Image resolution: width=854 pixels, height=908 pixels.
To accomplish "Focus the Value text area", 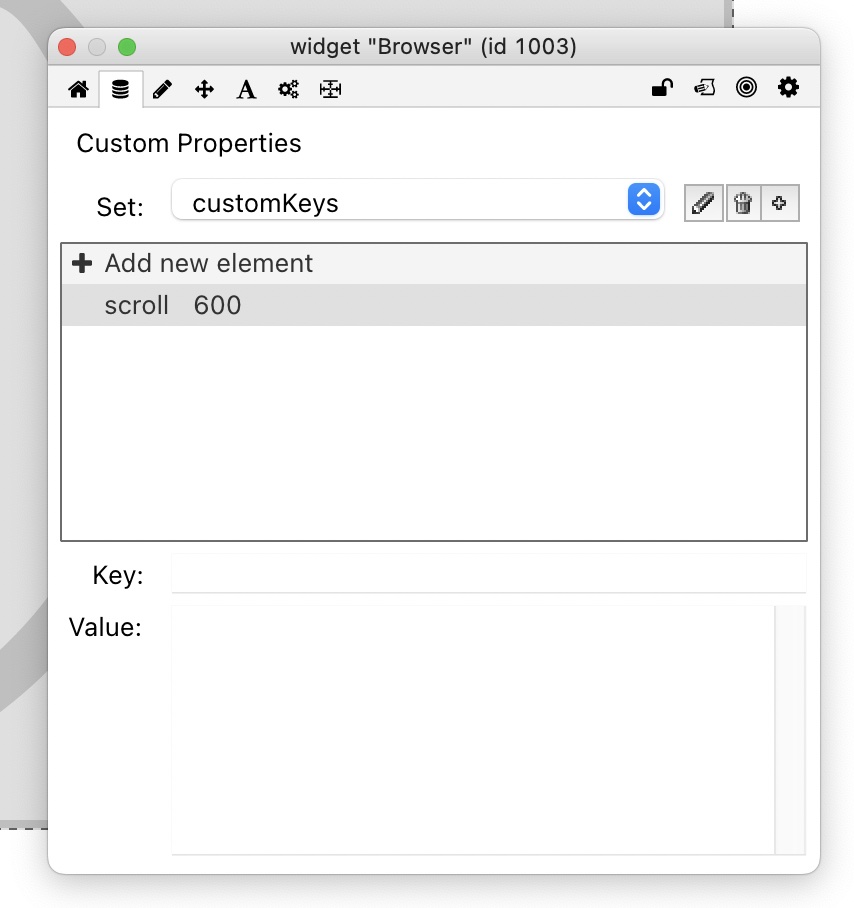I will click(x=473, y=730).
